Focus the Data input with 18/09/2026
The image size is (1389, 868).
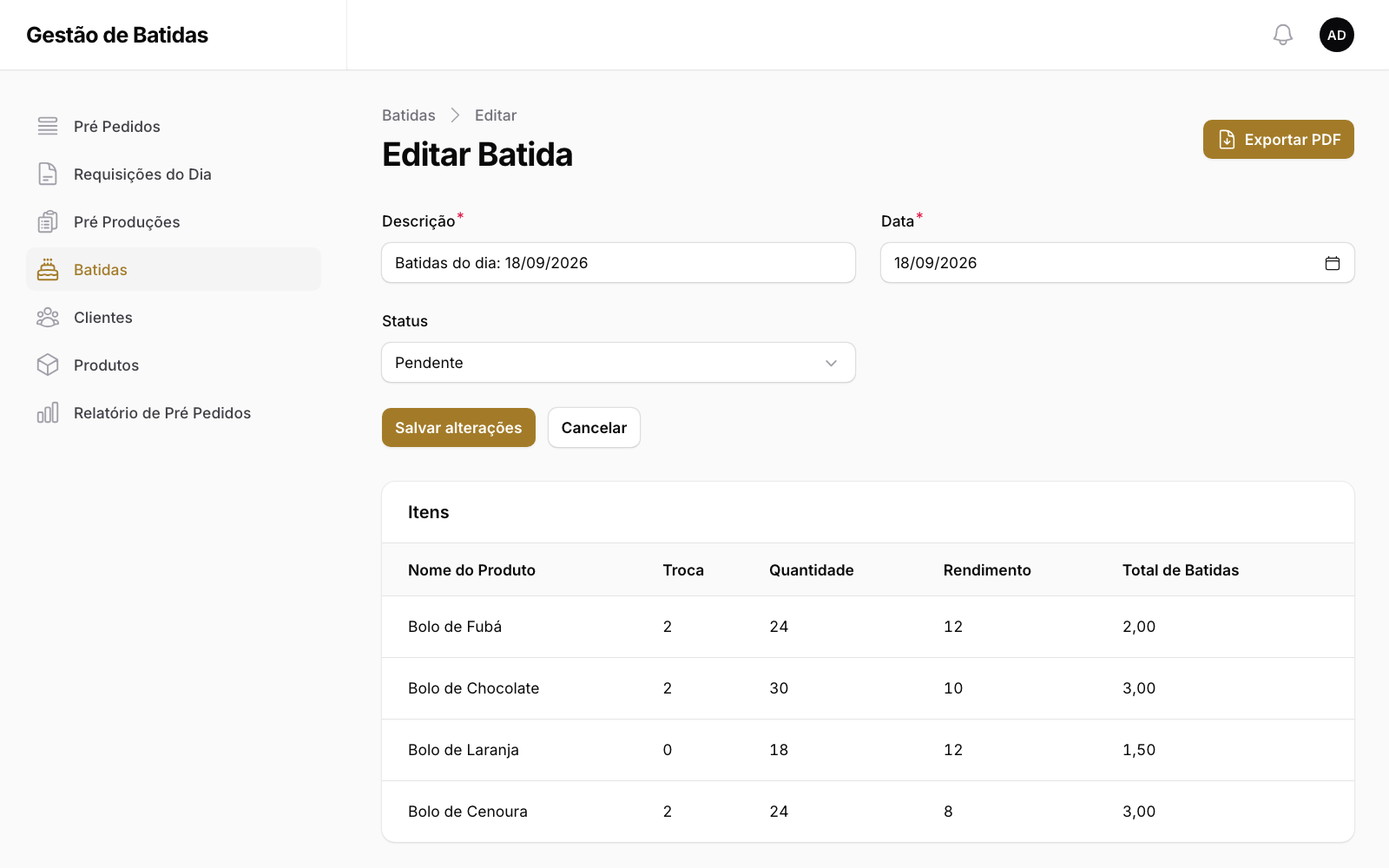(1117, 263)
